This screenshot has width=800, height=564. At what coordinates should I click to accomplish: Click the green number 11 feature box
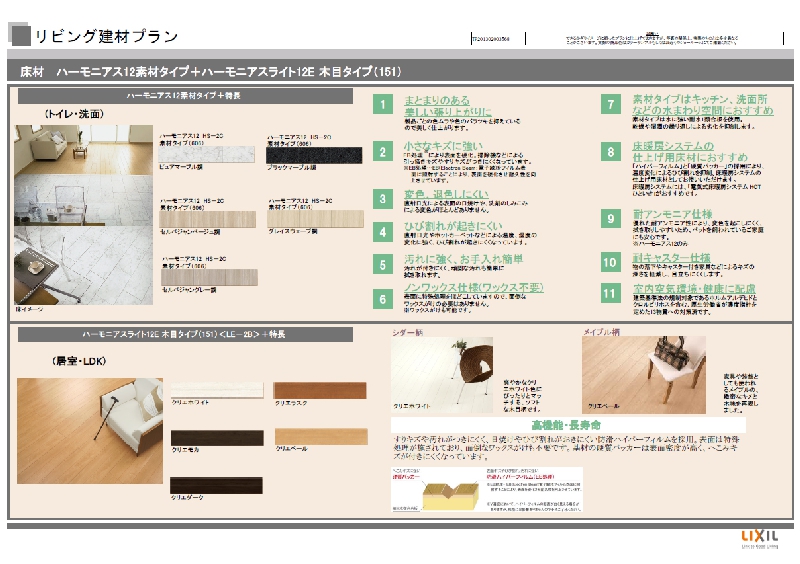point(611,293)
